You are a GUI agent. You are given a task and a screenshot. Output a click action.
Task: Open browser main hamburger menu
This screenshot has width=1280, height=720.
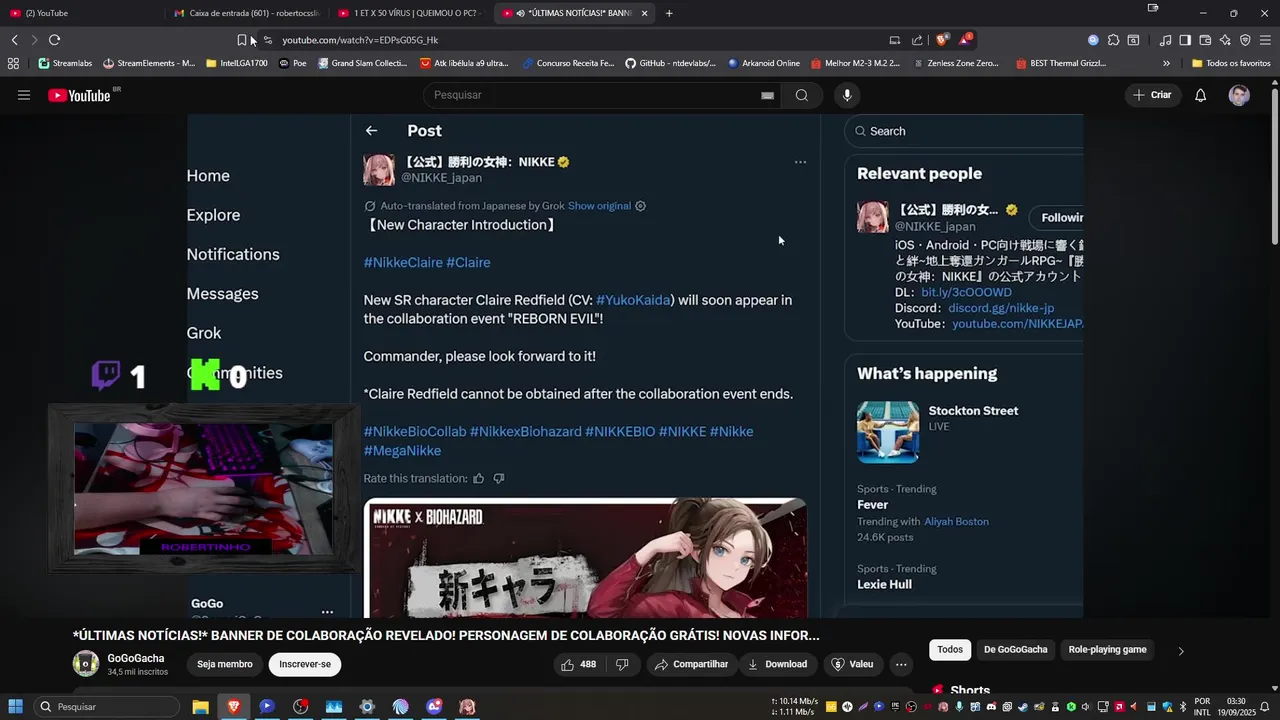1266,40
